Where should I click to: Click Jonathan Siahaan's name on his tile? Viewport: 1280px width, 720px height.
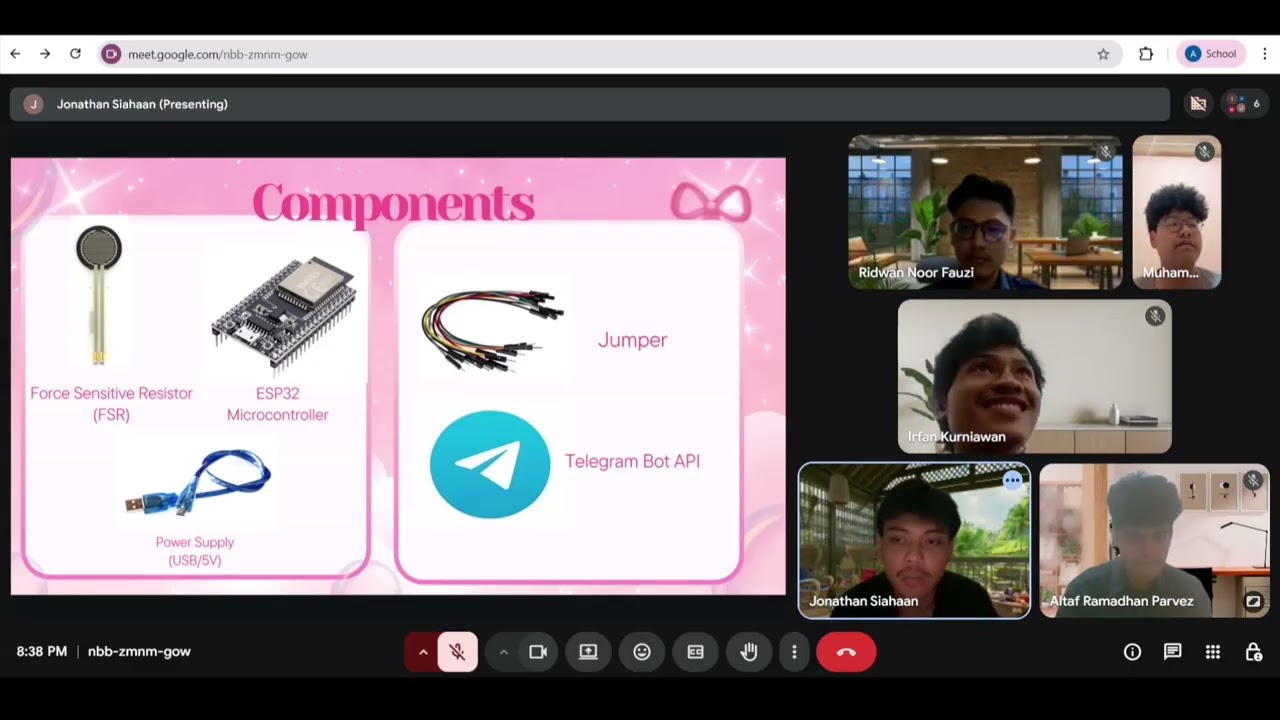(x=863, y=601)
